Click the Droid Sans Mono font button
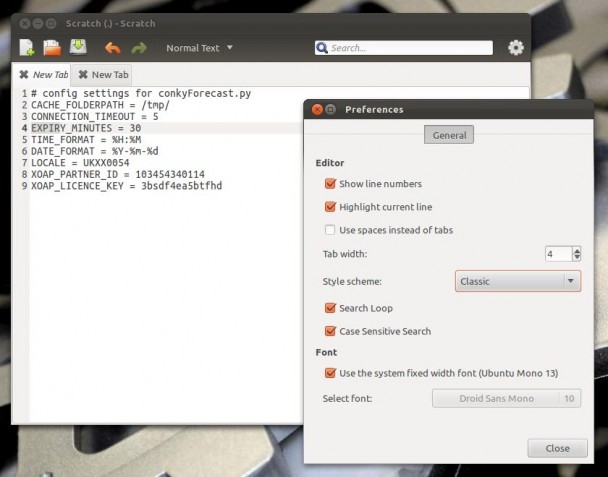The width and height of the screenshot is (608, 477). 495,399
